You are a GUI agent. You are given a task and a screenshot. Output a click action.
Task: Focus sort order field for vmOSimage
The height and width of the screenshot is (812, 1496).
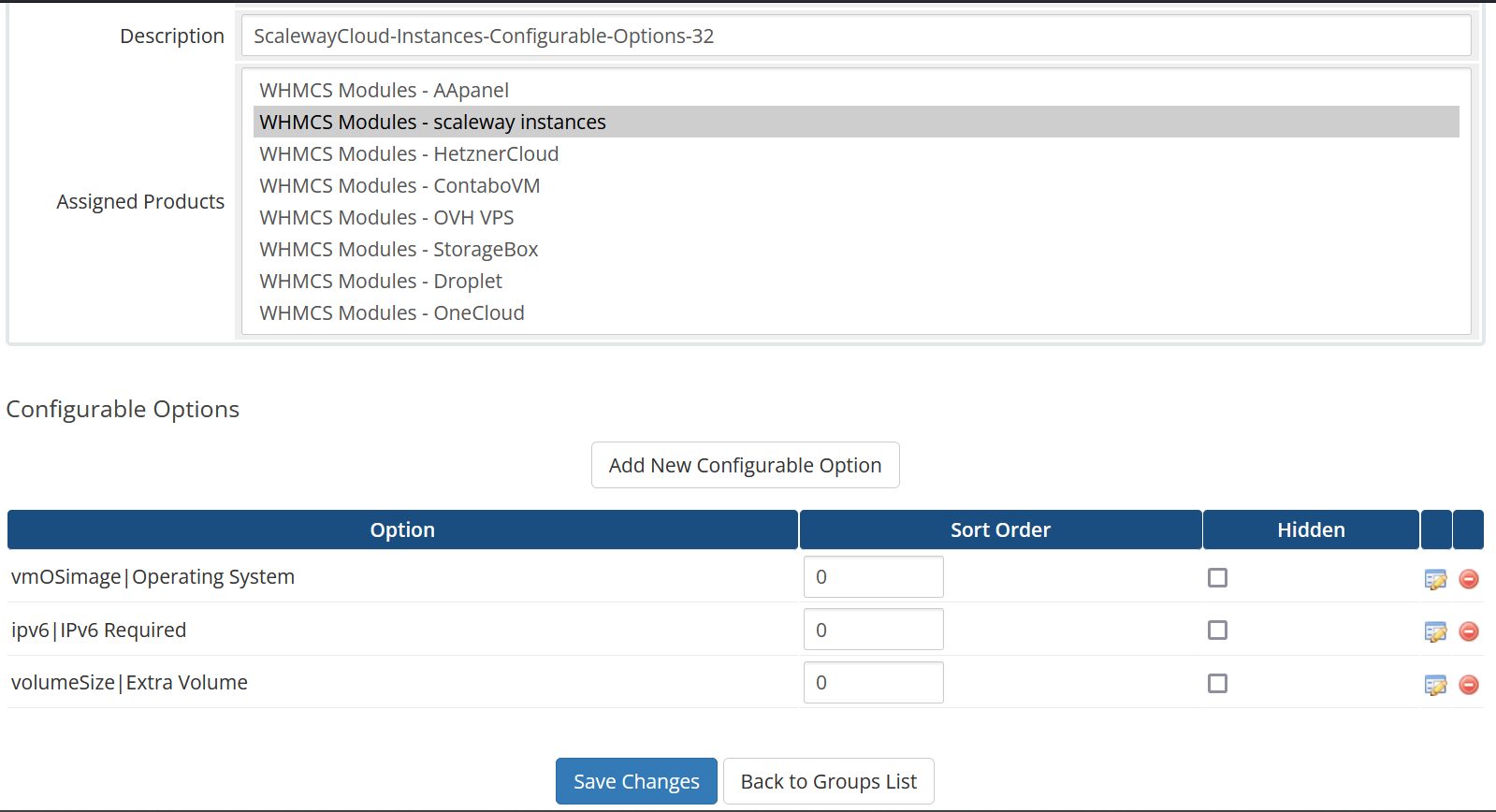click(873, 576)
